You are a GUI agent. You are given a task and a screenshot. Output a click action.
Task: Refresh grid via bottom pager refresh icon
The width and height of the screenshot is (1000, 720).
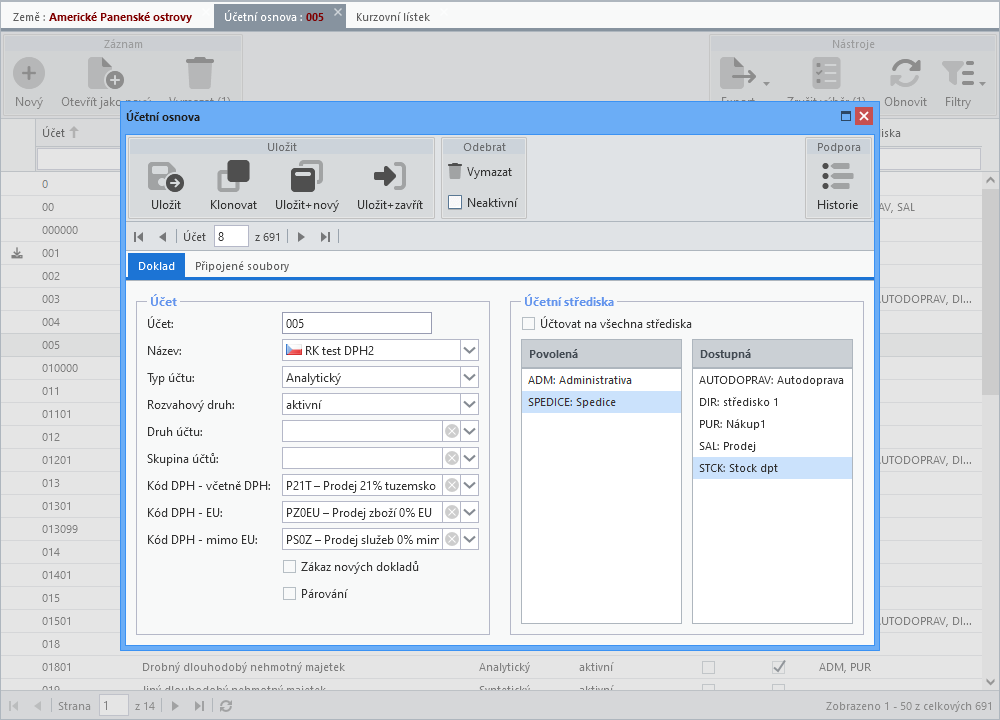[226, 706]
